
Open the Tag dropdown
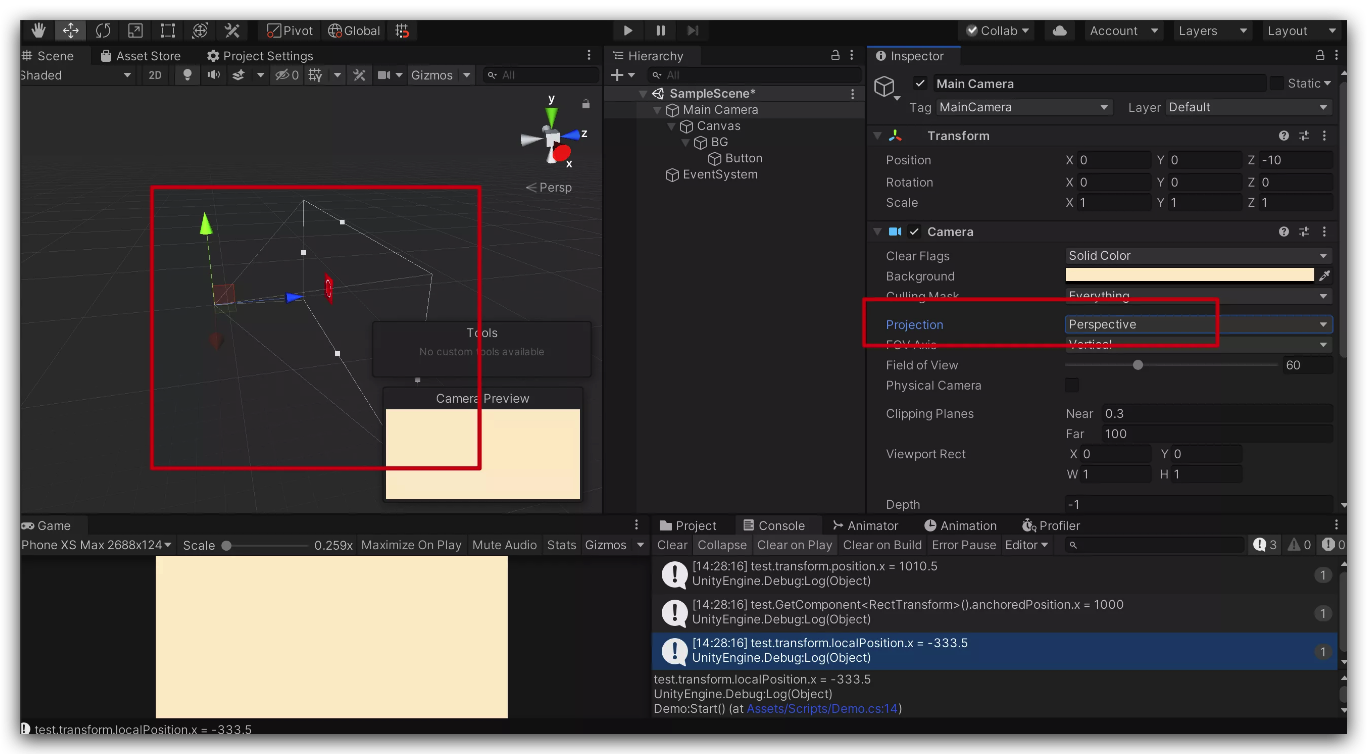1024,107
